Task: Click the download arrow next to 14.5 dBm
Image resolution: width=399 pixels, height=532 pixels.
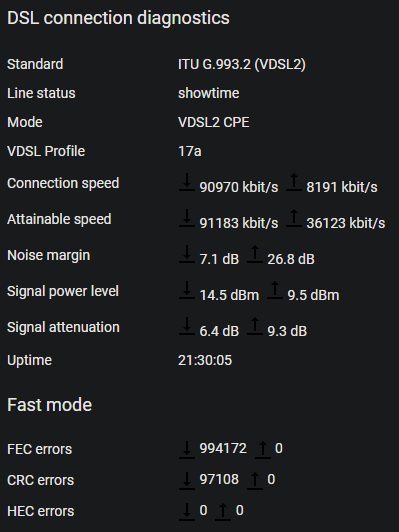Action: point(187,290)
